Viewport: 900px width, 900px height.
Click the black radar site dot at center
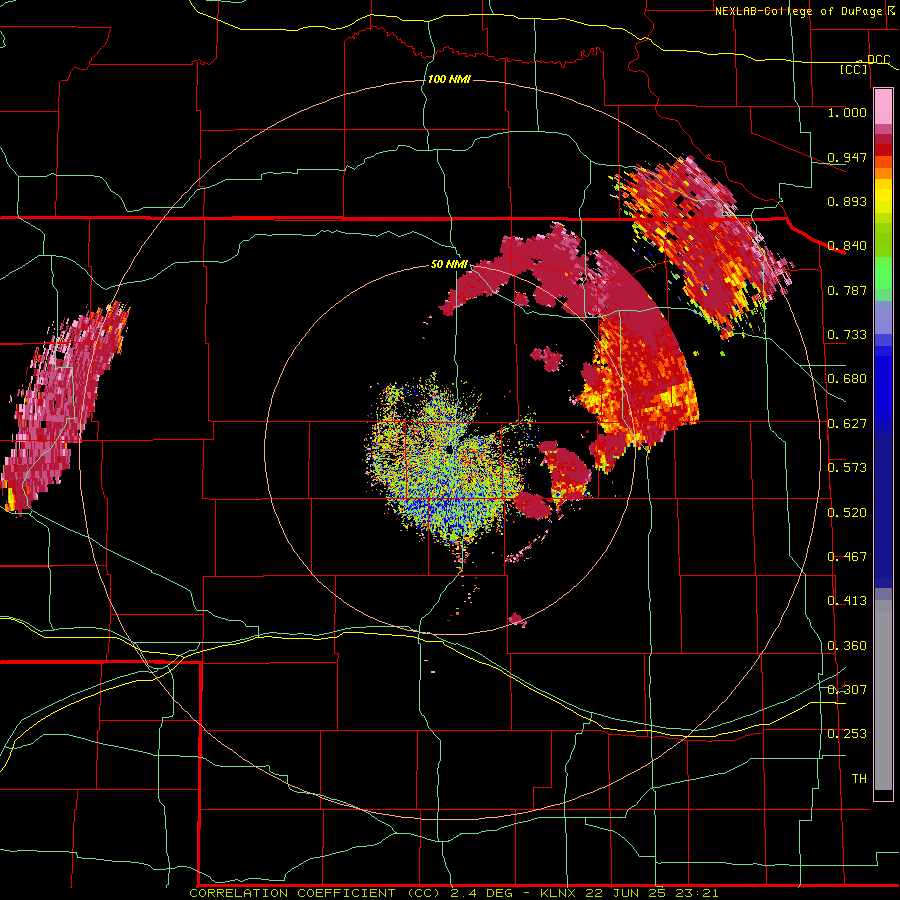point(449,449)
